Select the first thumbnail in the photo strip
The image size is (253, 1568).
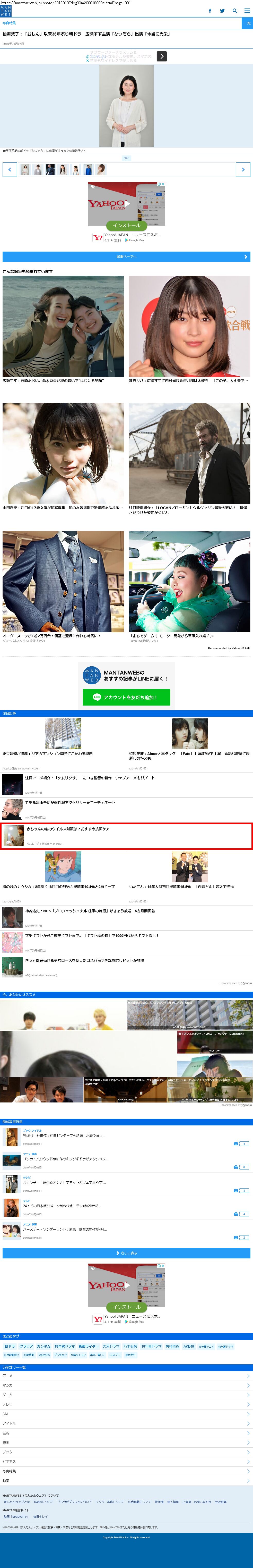tap(25, 170)
